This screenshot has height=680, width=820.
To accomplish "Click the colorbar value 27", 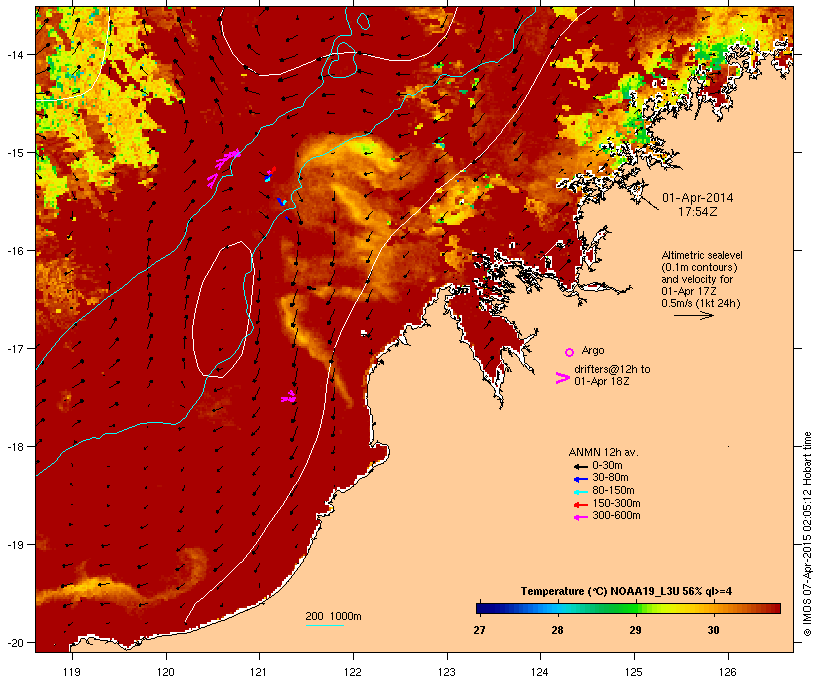I will point(479,630).
